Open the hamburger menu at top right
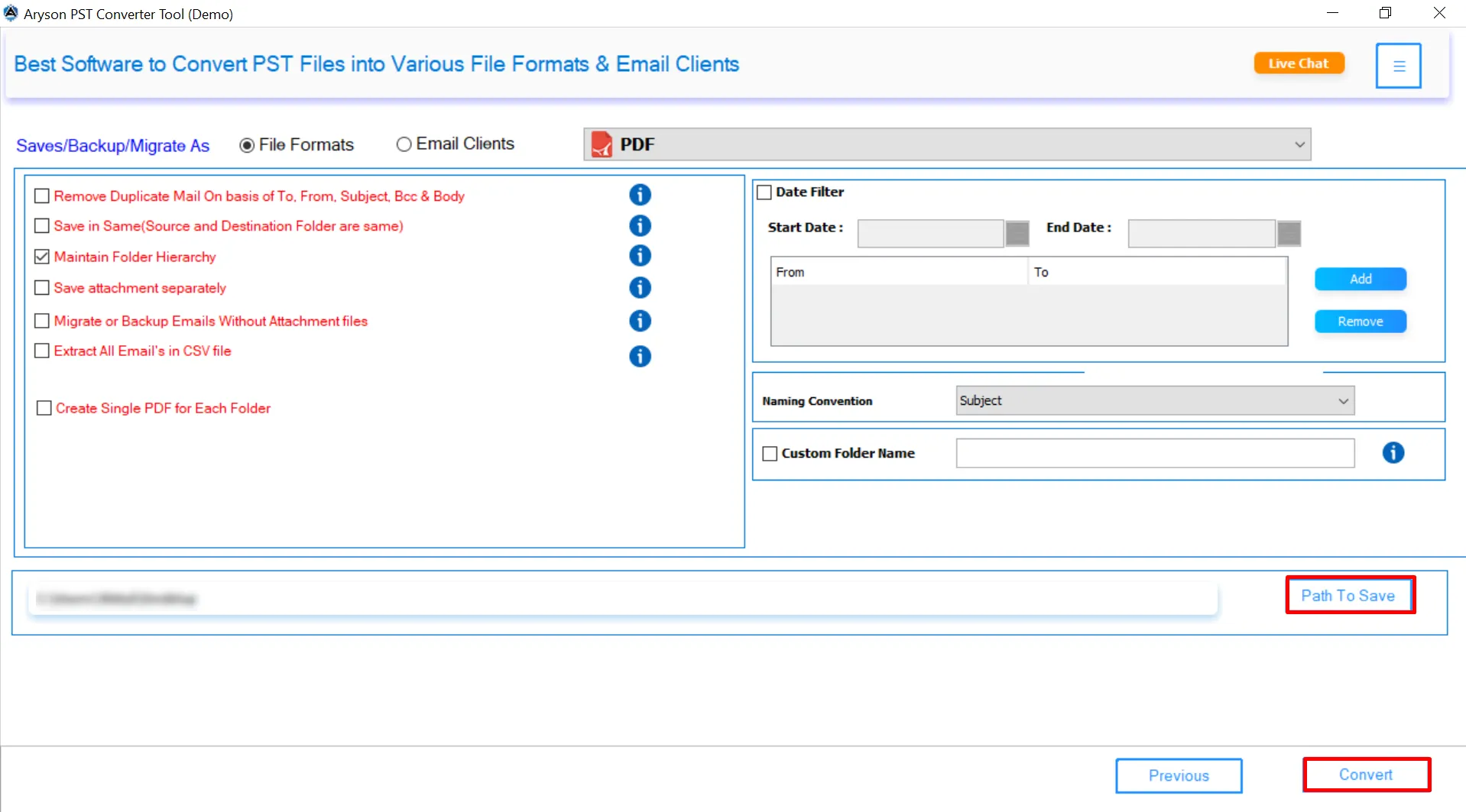 (1398, 65)
